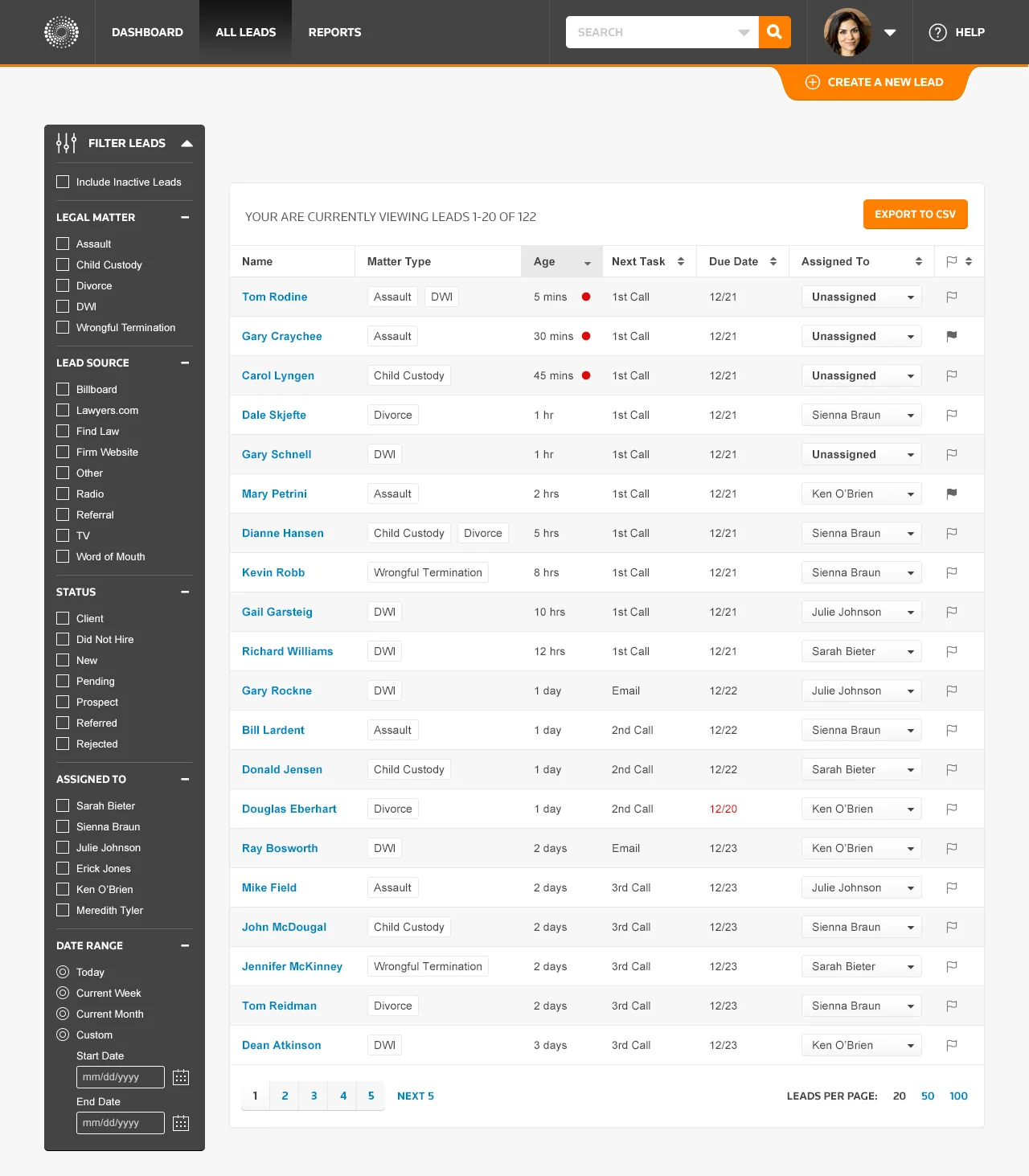Open the Help icon in the top bar
The height and width of the screenshot is (1176, 1029).
(937, 32)
